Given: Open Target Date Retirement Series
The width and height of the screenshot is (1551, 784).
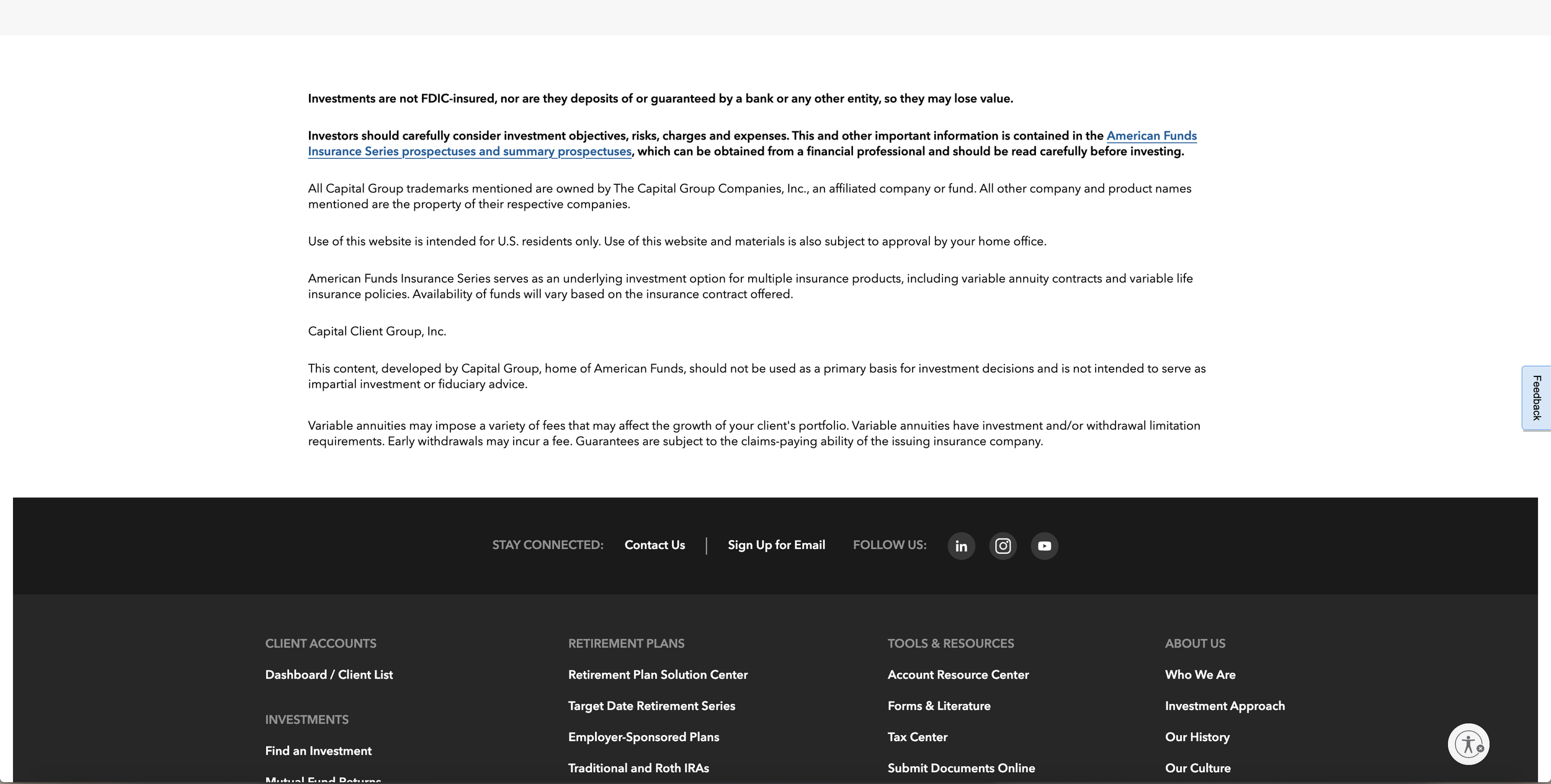Looking at the screenshot, I should [x=651, y=706].
